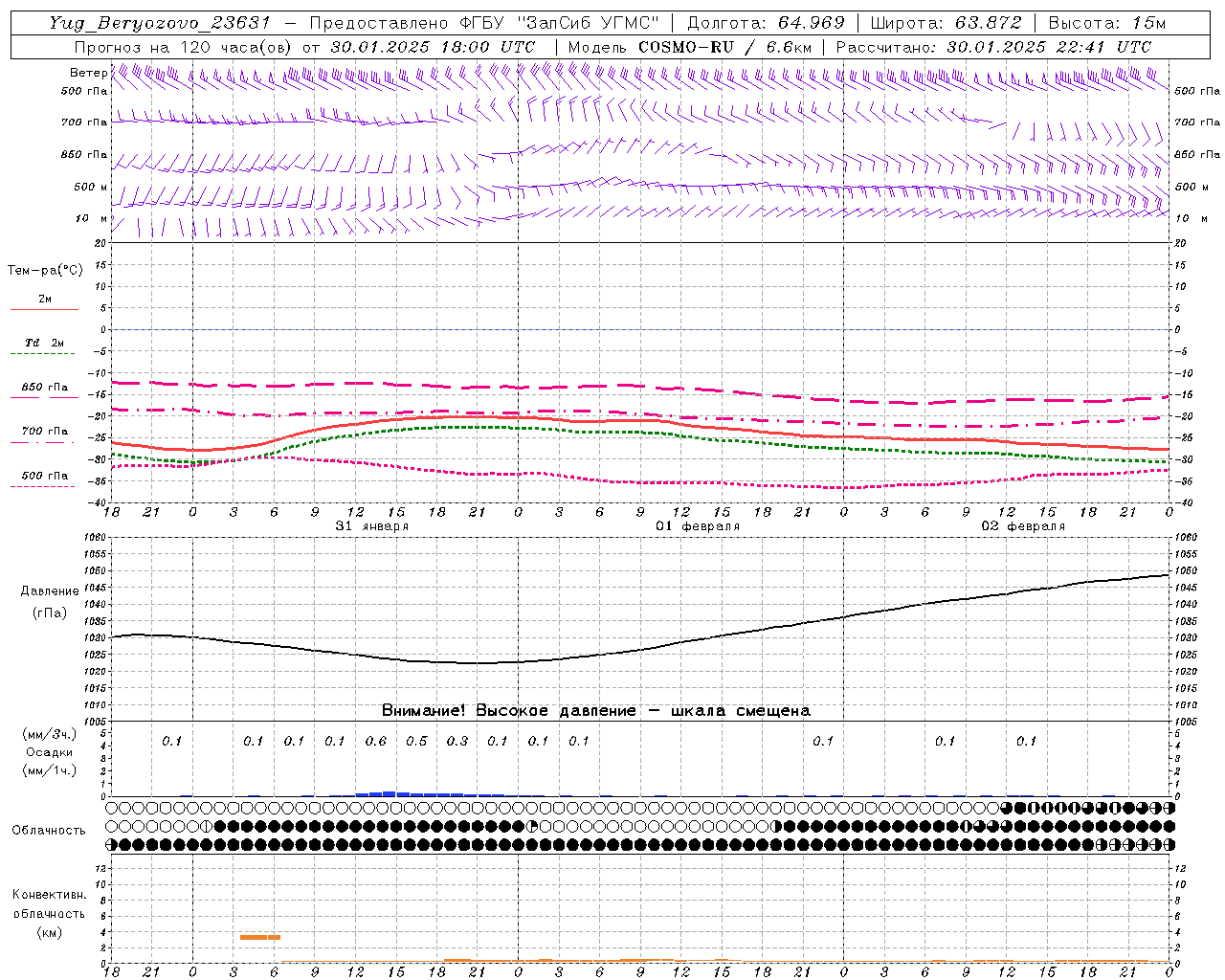This screenshot has height=980, width=1225.
Task: Click the 'Долгота: 64.969' value
Action: (x=767, y=23)
